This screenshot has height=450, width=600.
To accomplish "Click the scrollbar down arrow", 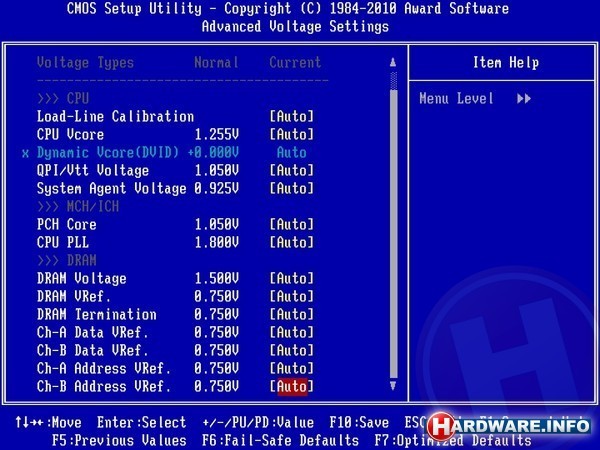I will (x=393, y=385).
